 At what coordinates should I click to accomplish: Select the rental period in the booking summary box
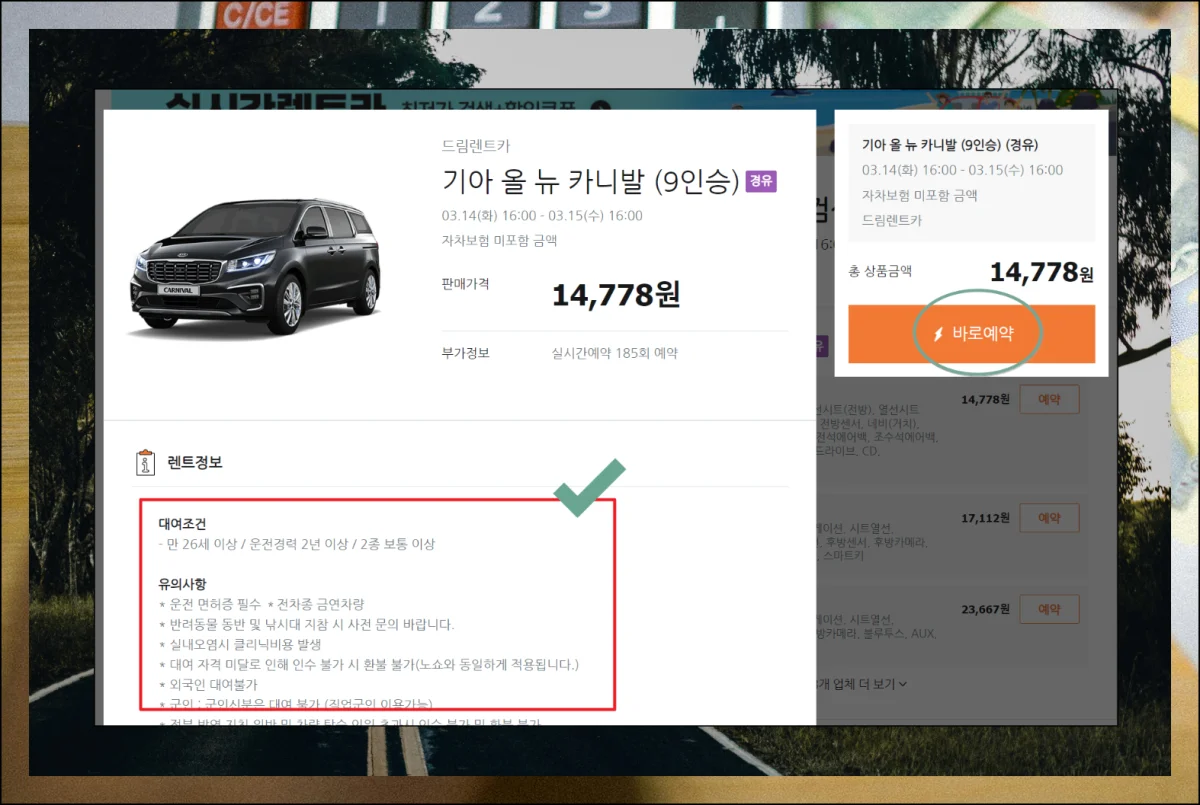coord(962,170)
